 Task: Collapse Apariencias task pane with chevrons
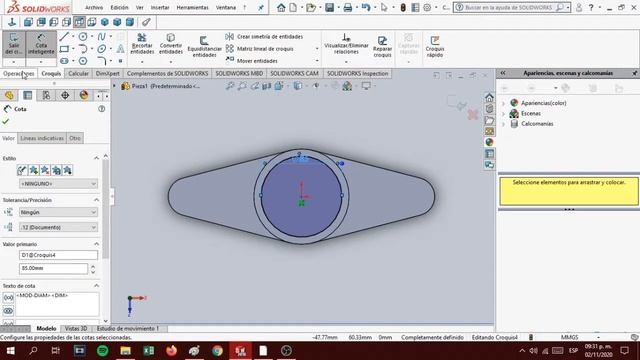point(503,73)
